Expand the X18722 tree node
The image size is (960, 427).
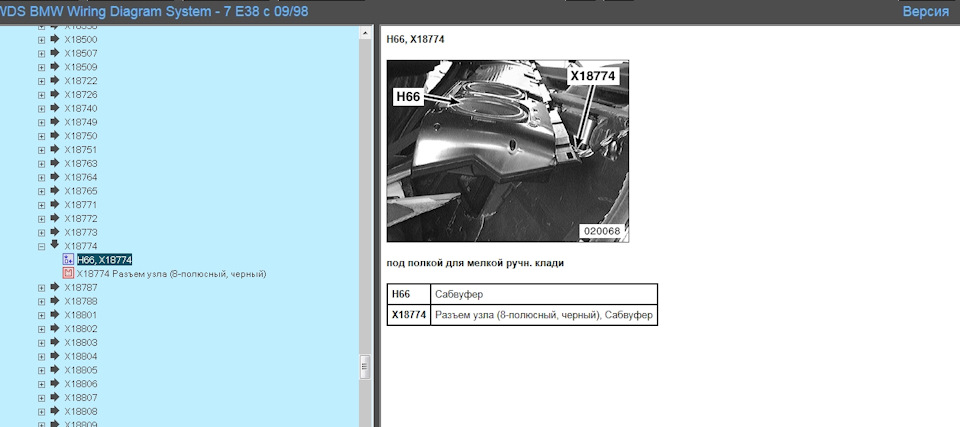42,81
